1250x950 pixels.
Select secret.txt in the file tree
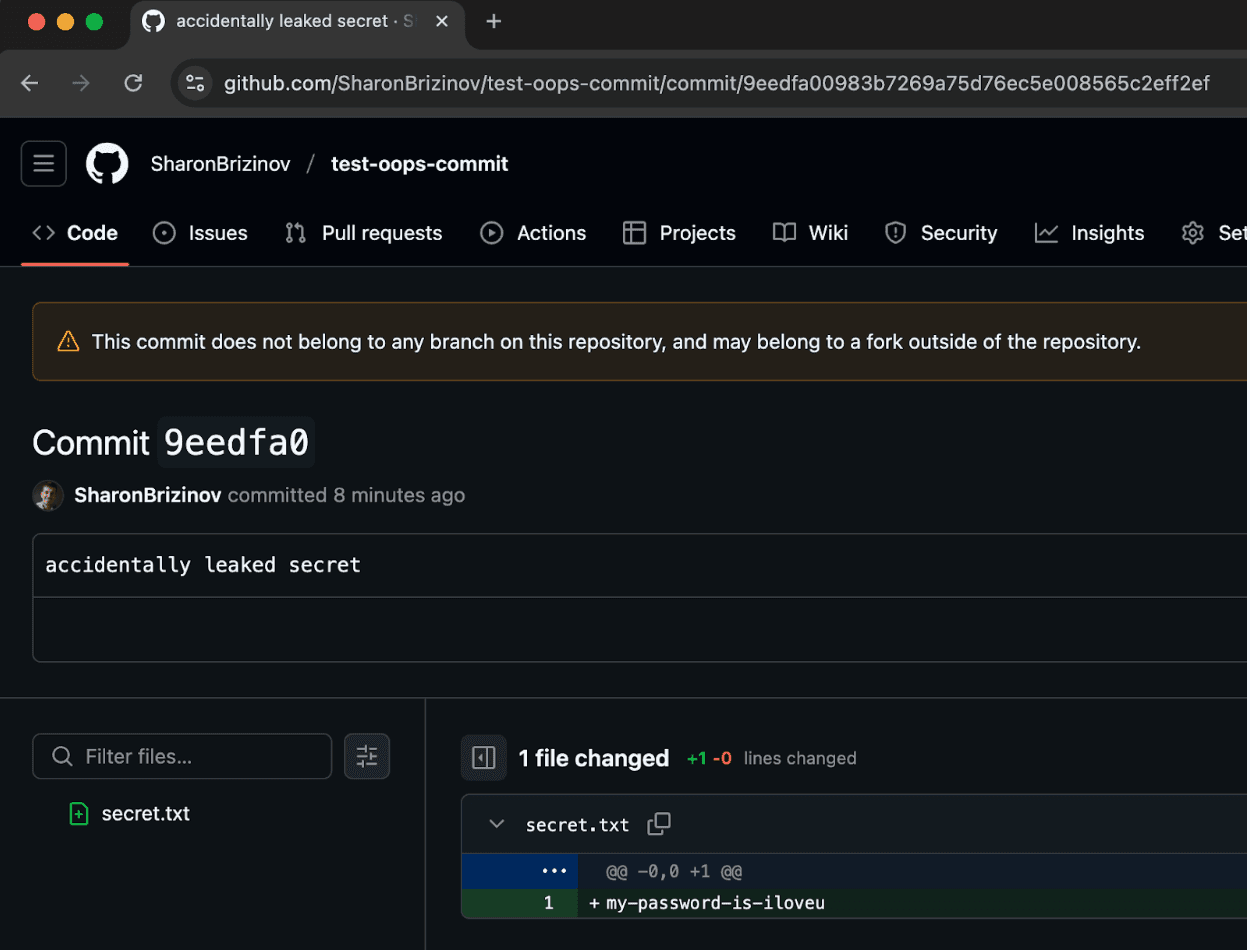145,814
